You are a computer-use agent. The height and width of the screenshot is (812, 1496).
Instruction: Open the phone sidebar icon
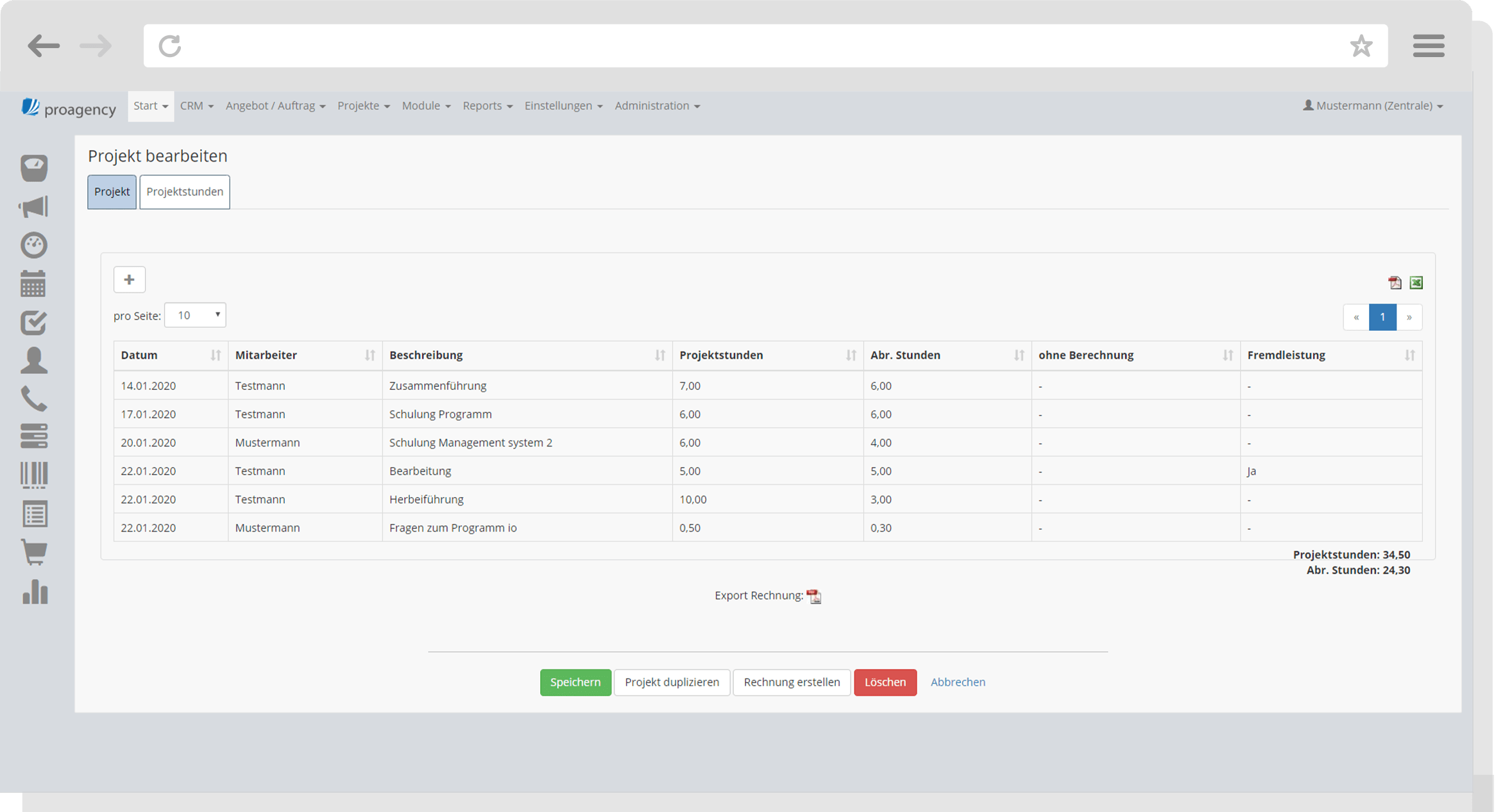33,398
